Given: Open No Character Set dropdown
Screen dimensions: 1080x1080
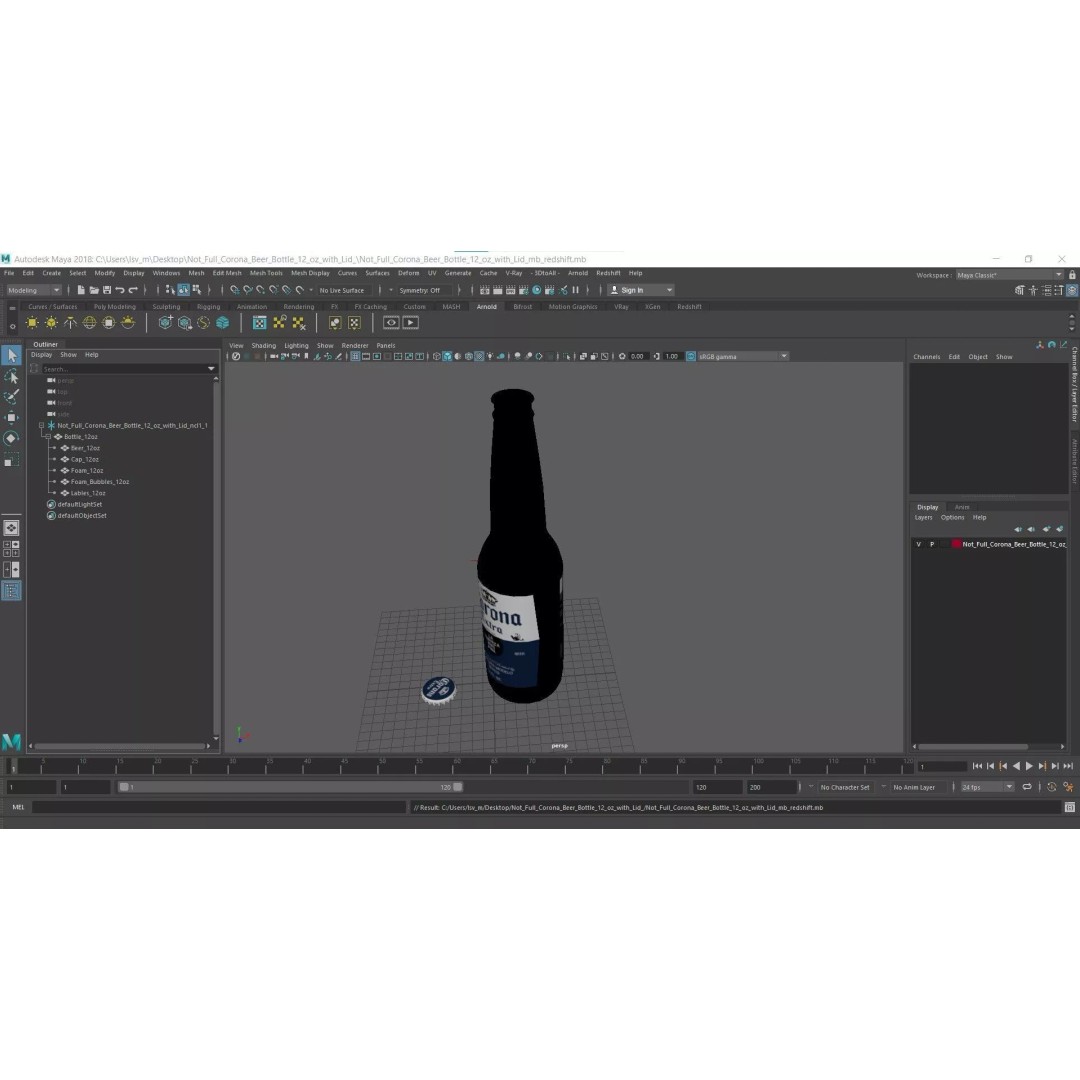Looking at the screenshot, I should tap(847, 787).
